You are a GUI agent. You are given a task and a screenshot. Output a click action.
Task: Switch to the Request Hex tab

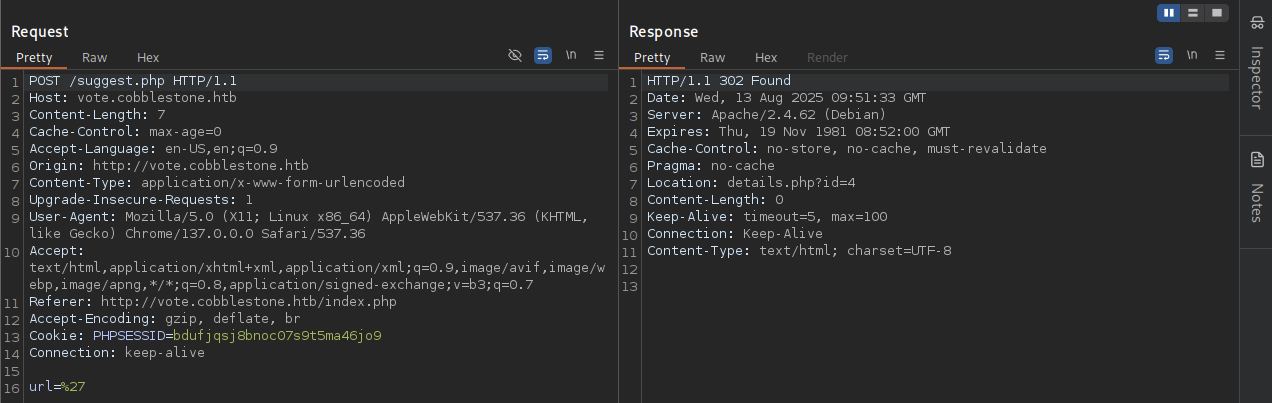pyautogui.click(x=148, y=58)
